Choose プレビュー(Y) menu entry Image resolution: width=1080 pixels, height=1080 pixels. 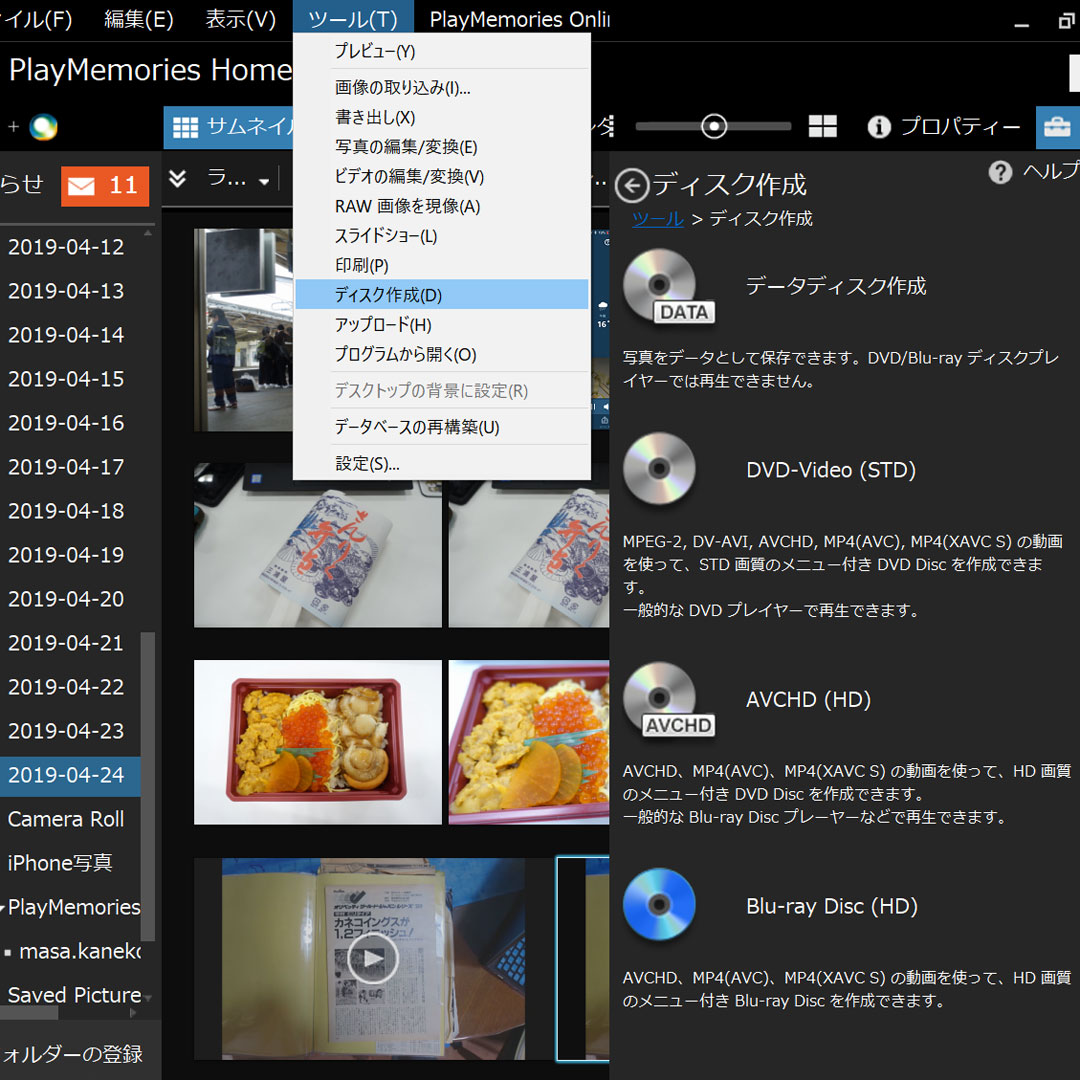442,51
